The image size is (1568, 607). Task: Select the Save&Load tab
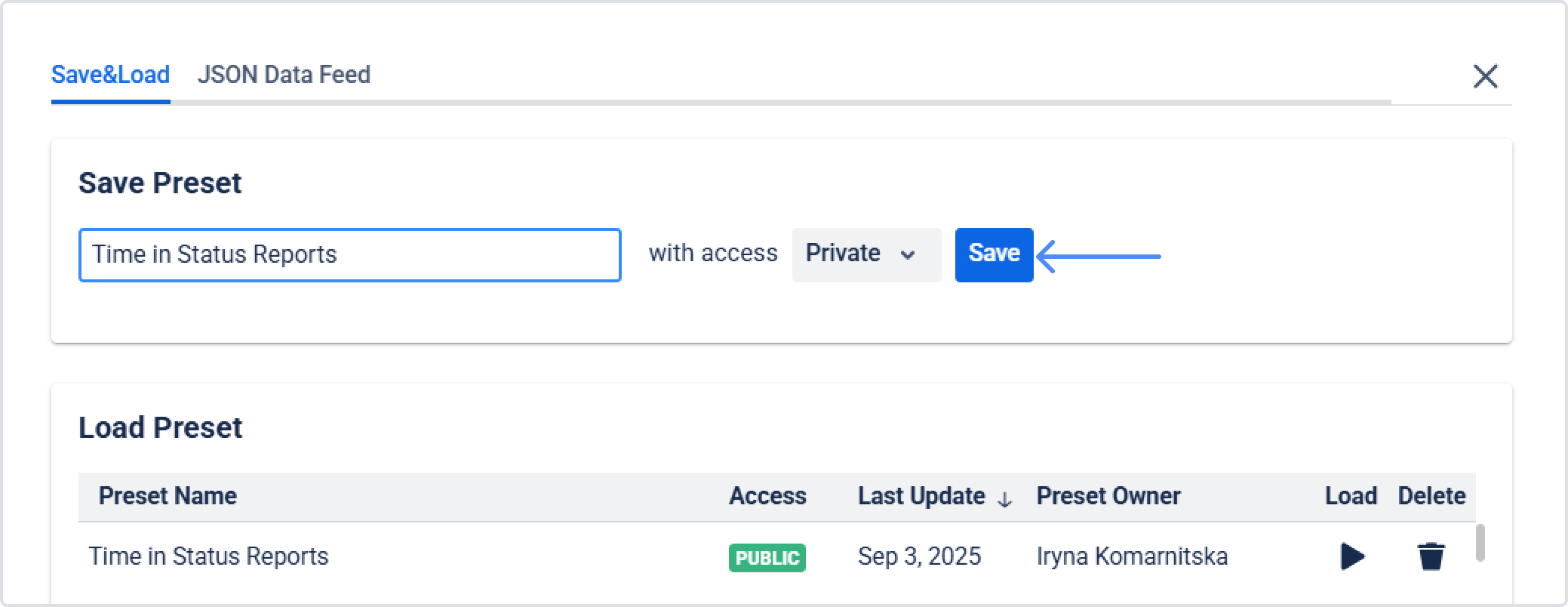(110, 75)
